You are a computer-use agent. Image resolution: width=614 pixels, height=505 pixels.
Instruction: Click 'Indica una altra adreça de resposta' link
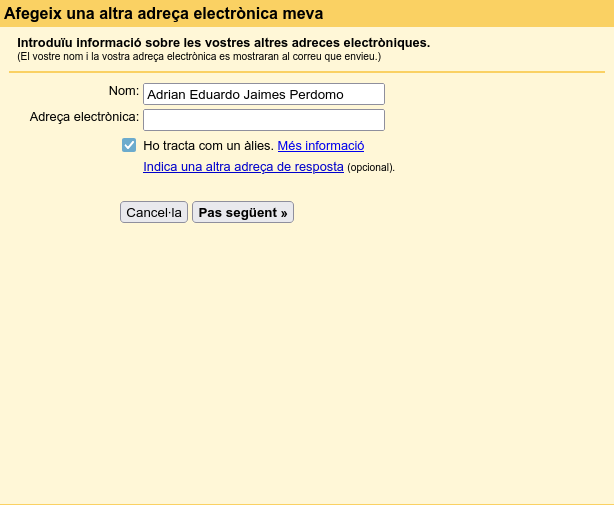pyautogui.click(x=243, y=167)
